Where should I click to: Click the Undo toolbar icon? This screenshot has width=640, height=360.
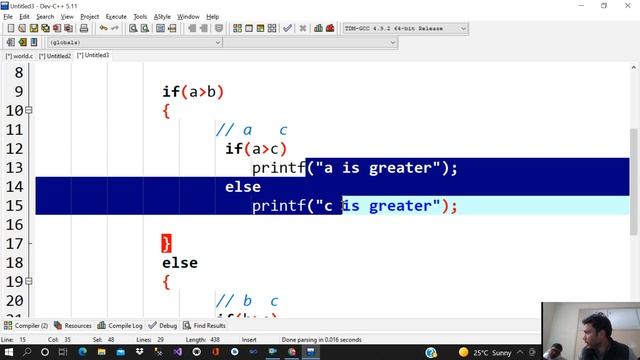tap(103, 28)
